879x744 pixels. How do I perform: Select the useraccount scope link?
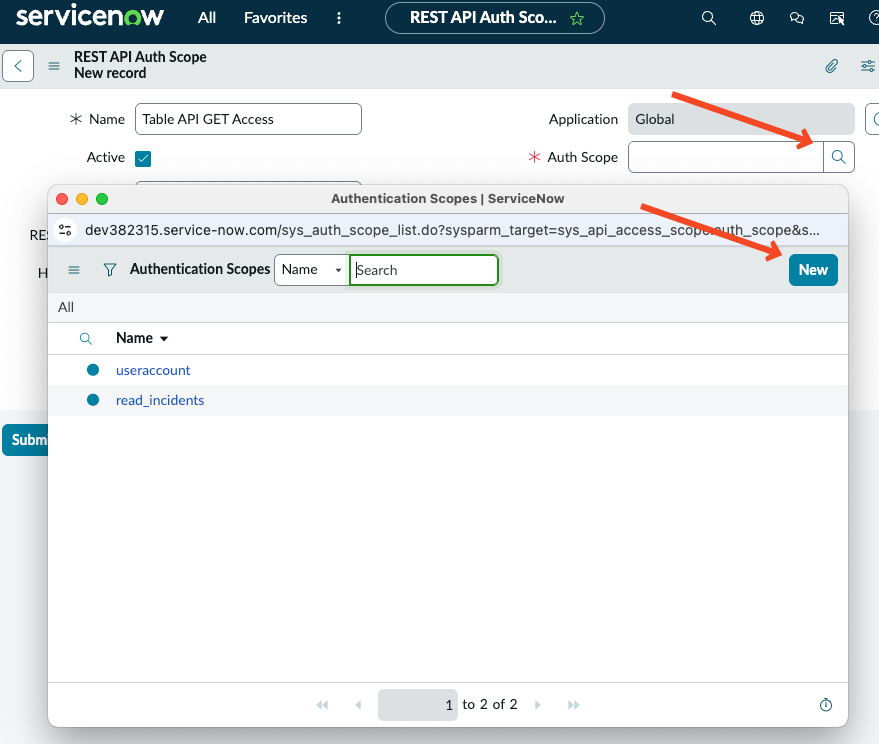153,370
